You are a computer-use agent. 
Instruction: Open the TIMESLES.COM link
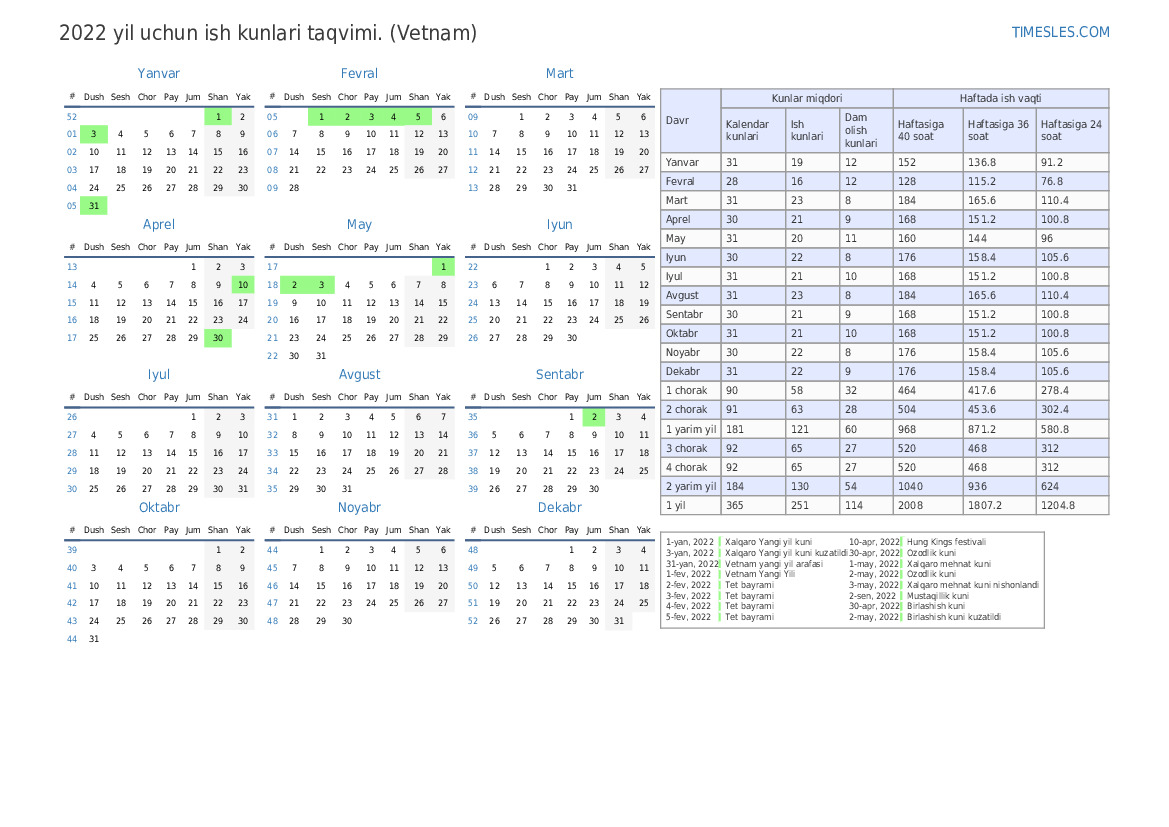[1060, 32]
